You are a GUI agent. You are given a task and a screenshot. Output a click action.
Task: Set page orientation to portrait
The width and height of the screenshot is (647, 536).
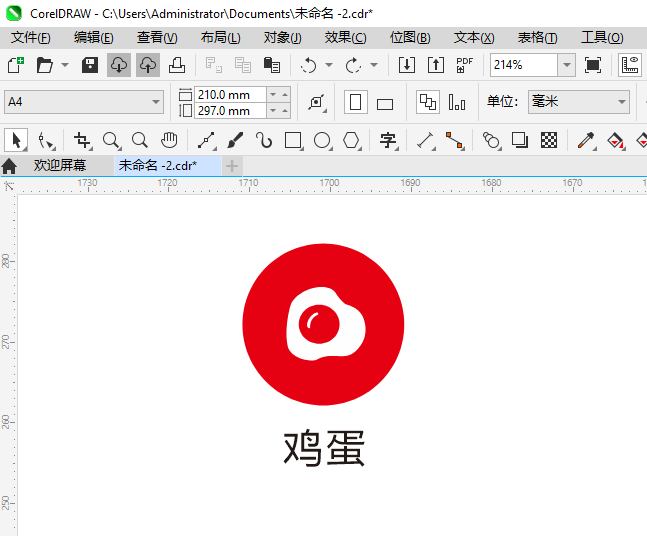click(356, 102)
